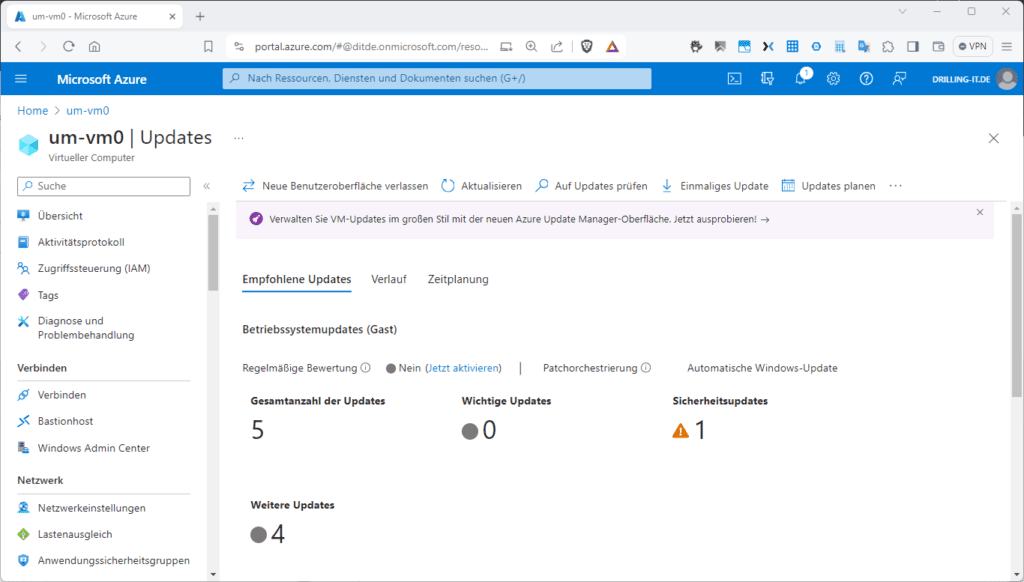Click the Azure global search box
This screenshot has height=582, width=1024.
click(x=437, y=78)
